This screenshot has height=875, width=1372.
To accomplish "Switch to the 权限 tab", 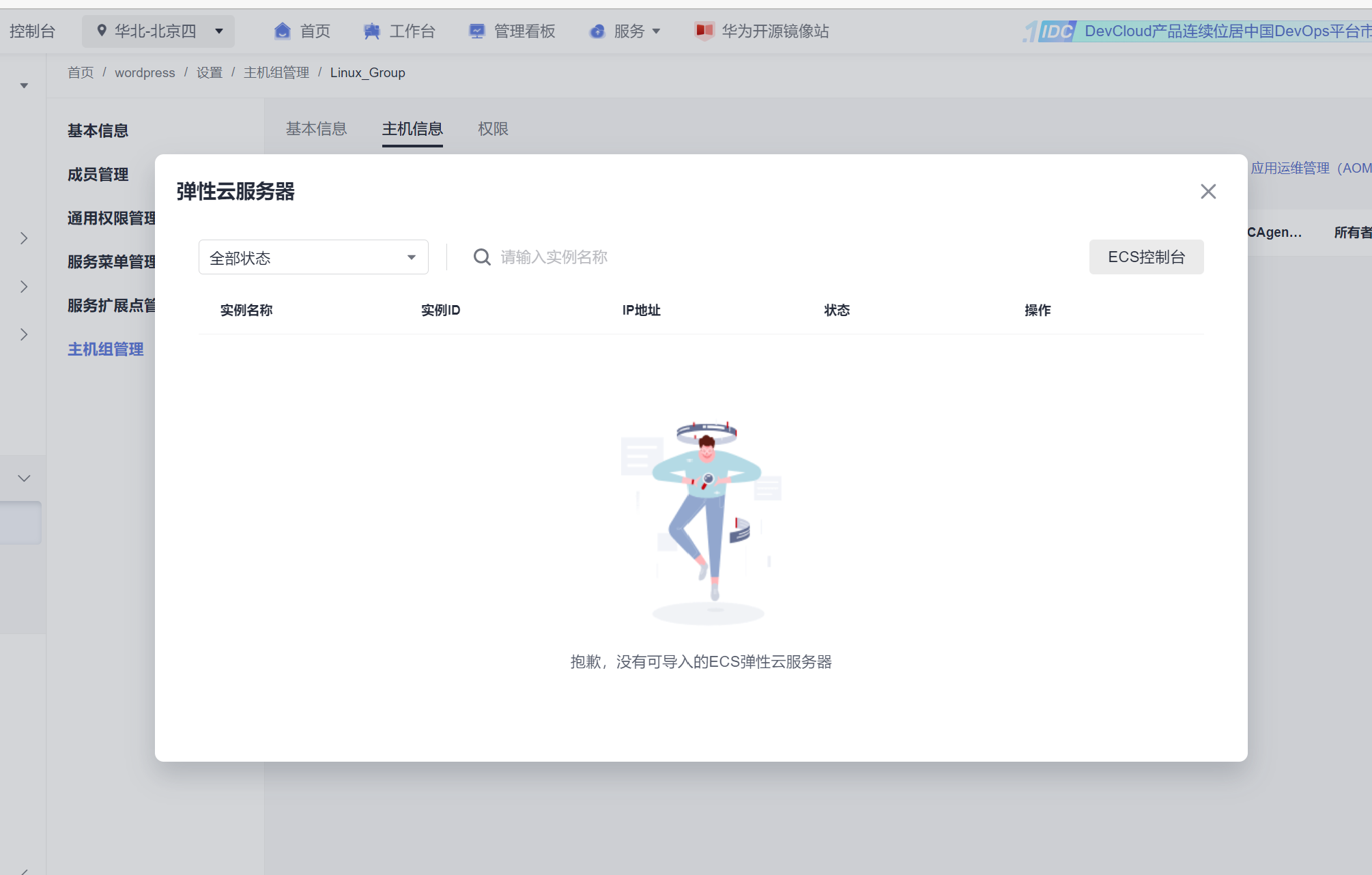I will (x=493, y=129).
